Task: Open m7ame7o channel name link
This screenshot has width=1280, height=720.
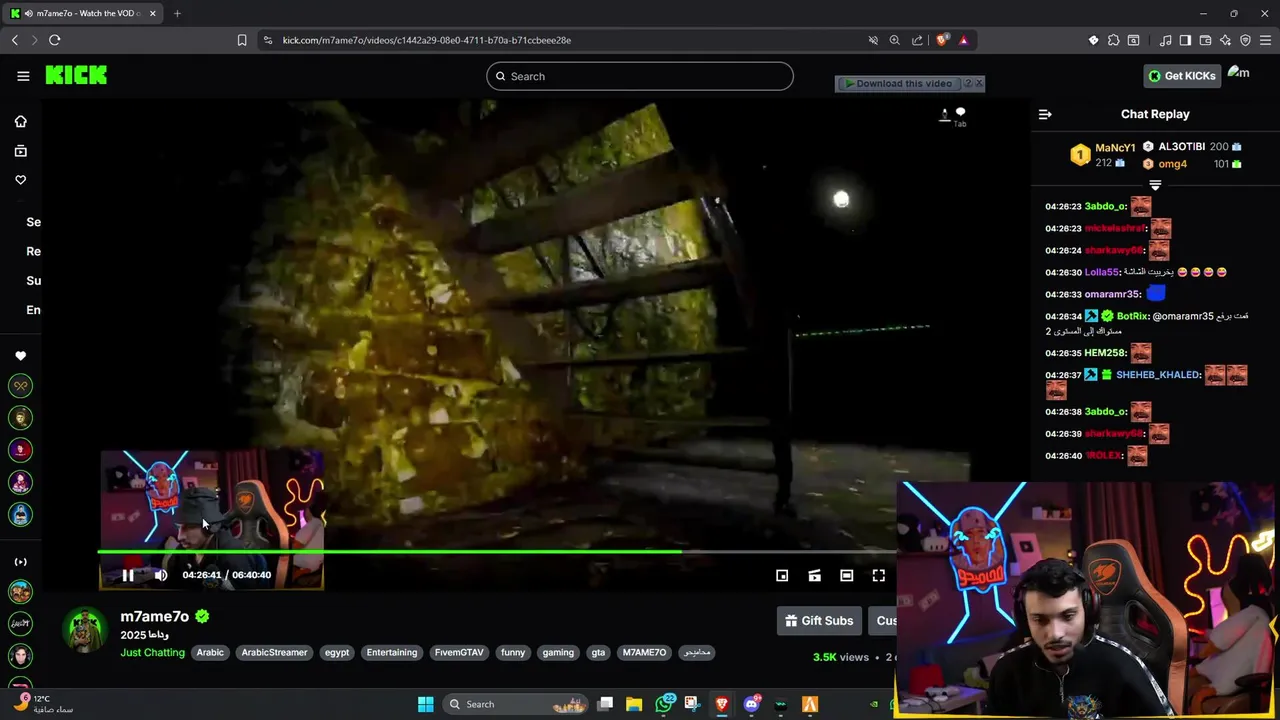Action: pyautogui.click(x=155, y=617)
